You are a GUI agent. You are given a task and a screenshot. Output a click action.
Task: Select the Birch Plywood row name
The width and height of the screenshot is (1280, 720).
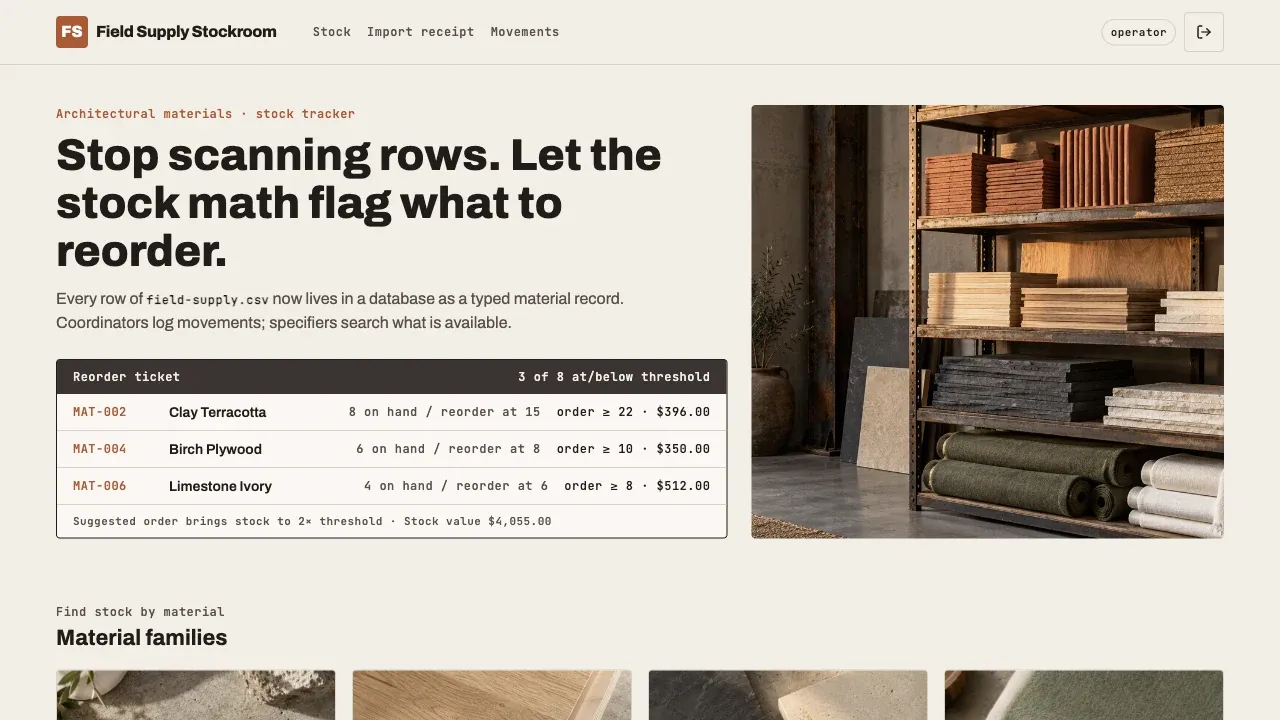click(x=215, y=449)
